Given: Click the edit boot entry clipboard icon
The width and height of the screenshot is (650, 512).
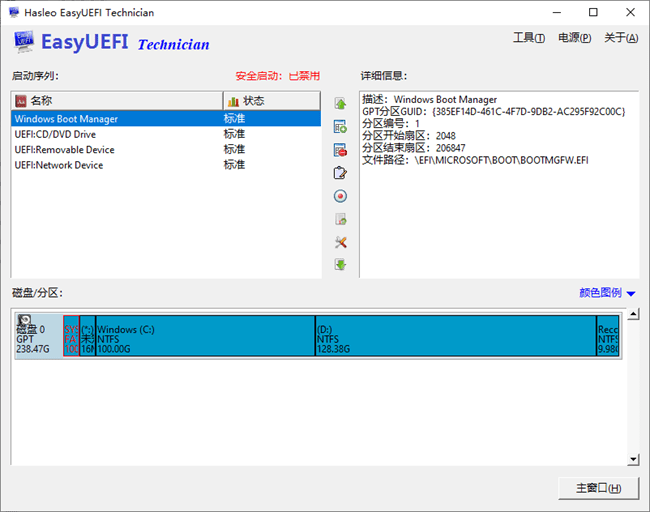Looking at the screenshot, I should pyautogui.click(x=340, y=173).
